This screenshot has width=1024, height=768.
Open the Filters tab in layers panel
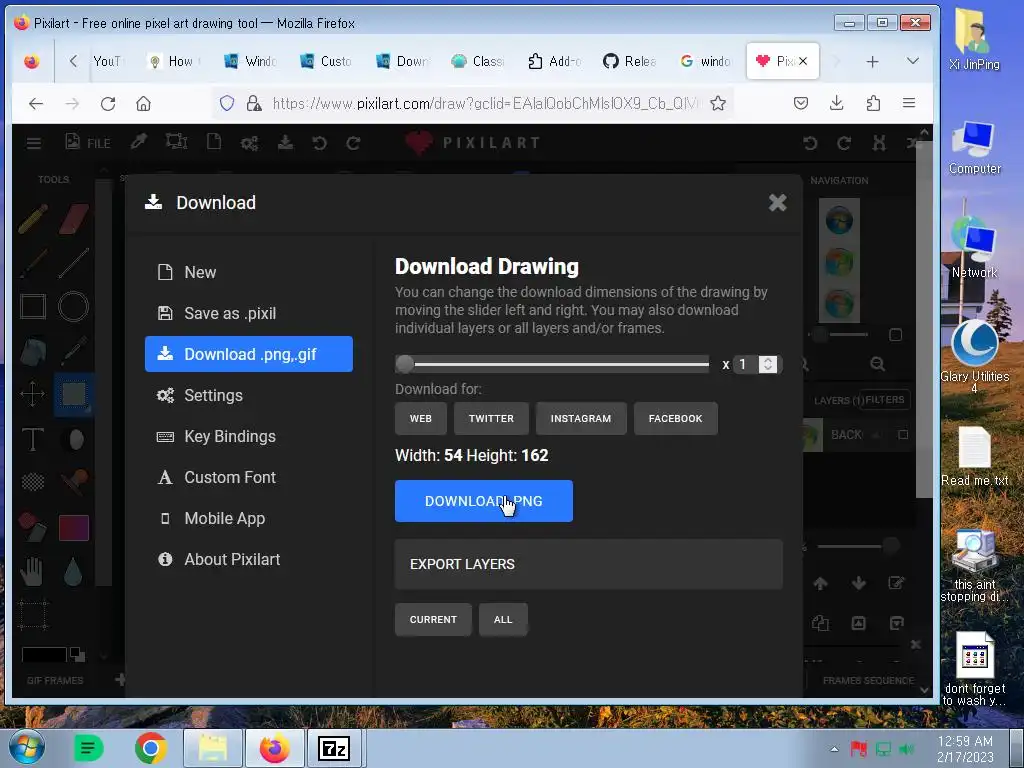885,400
